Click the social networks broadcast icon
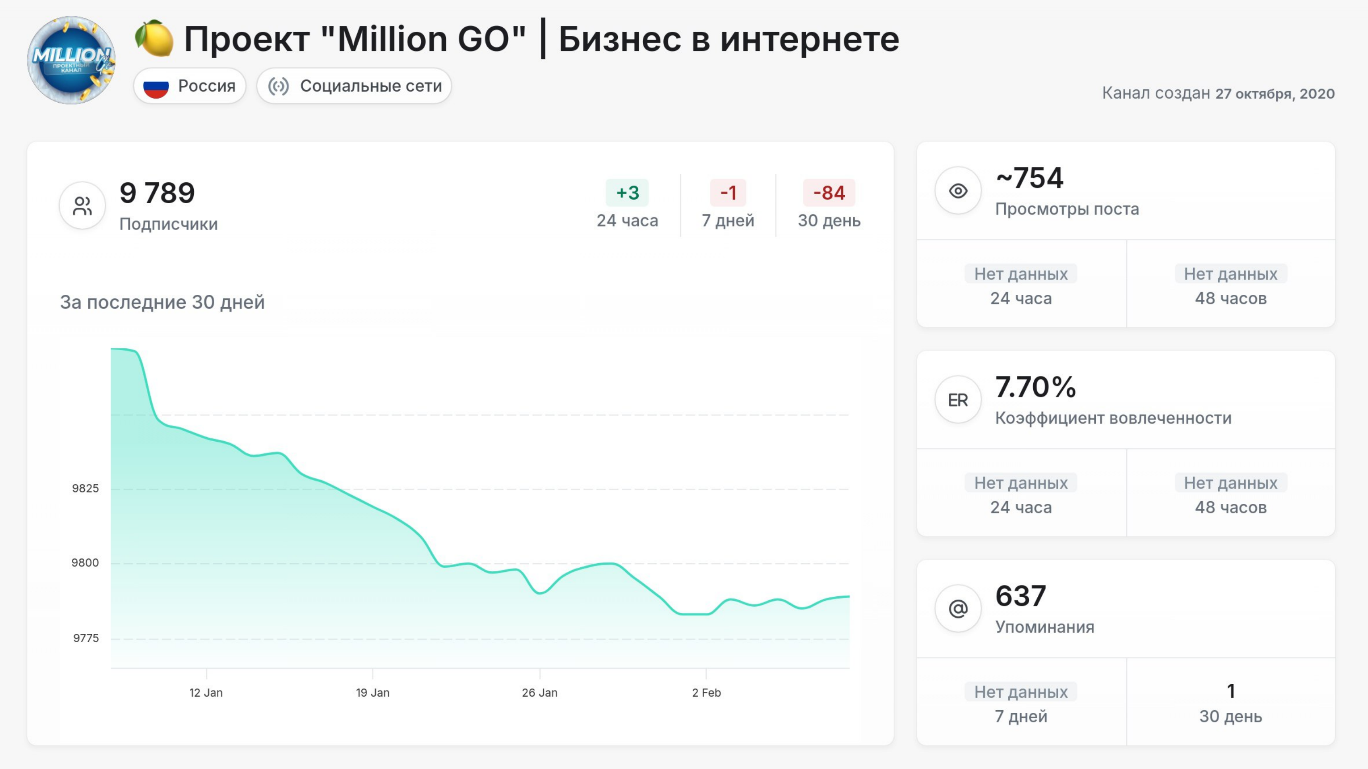Screen dimensions: 1368x769 [x=279, y=86]
